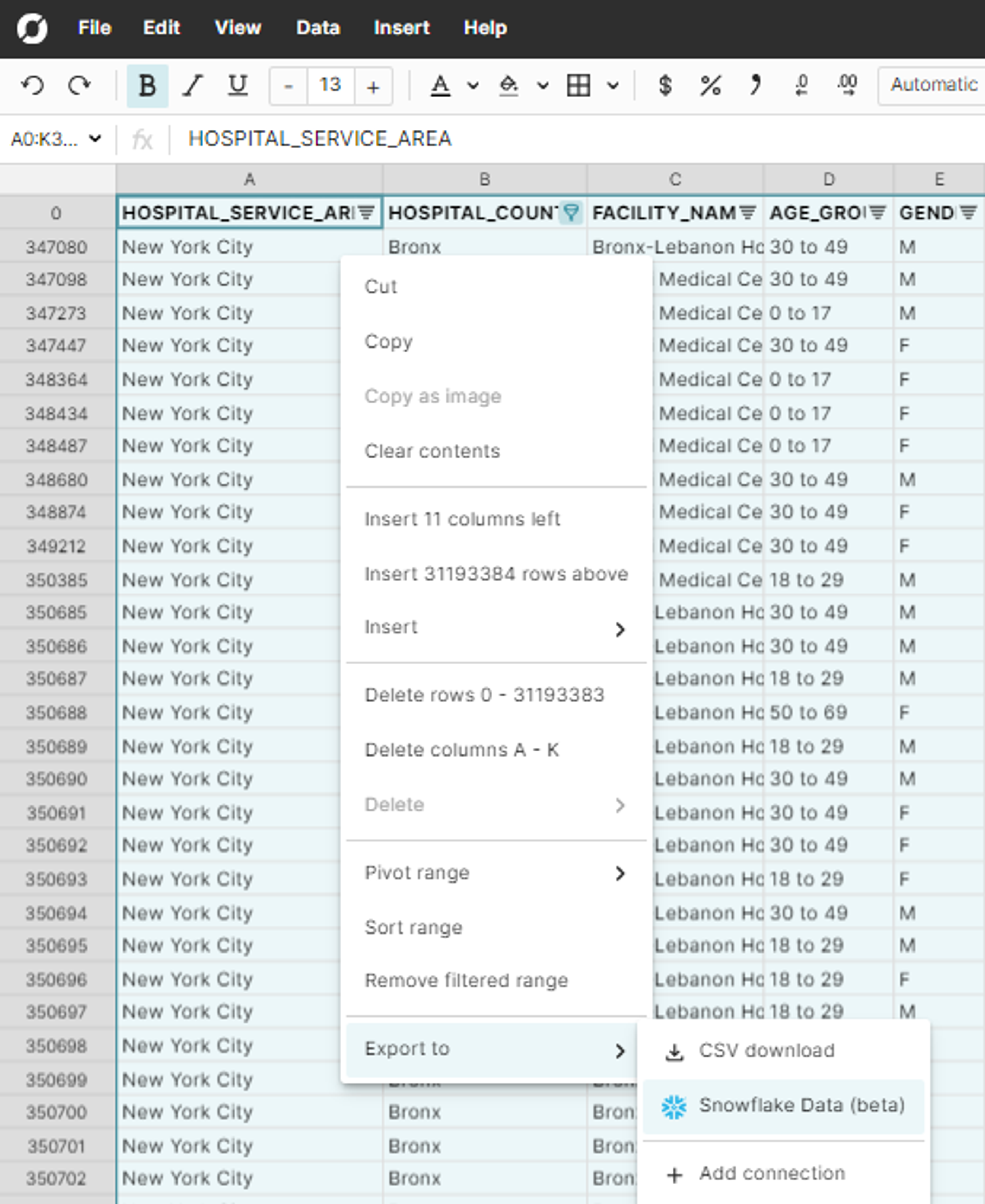Click the undo arrow icon
This screenshot has width=985, height=1204.
pyautogui.click(x=32, y=86)
